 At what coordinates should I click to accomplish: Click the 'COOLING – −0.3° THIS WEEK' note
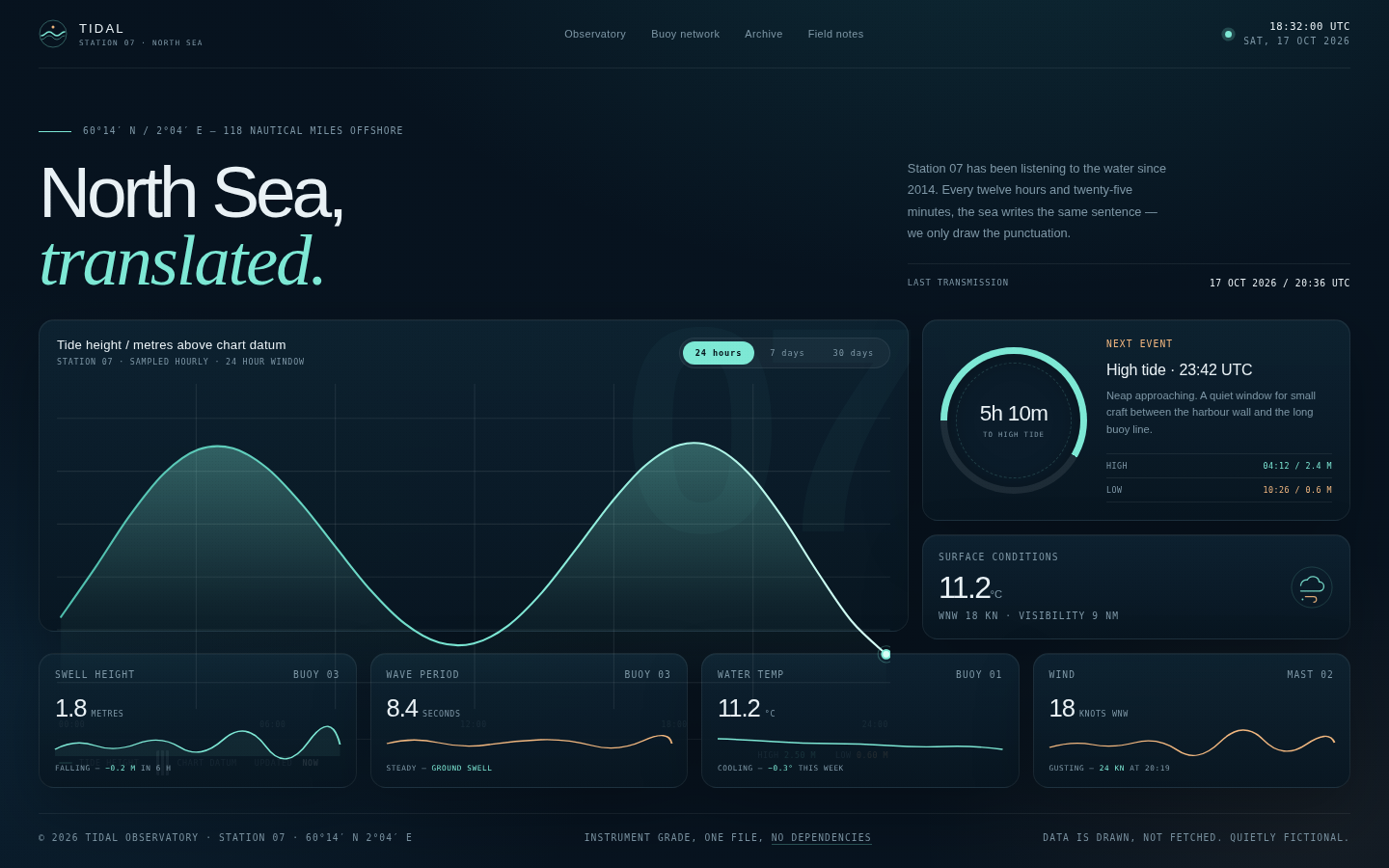(780, 769)
